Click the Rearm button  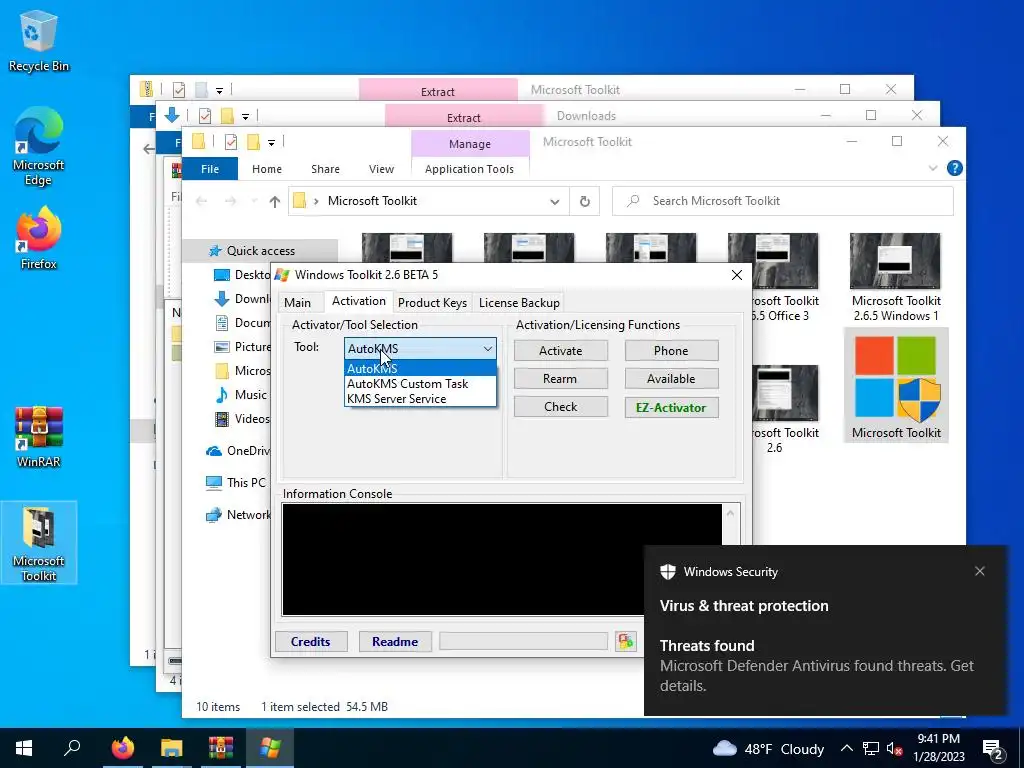(x=560, y=379)
